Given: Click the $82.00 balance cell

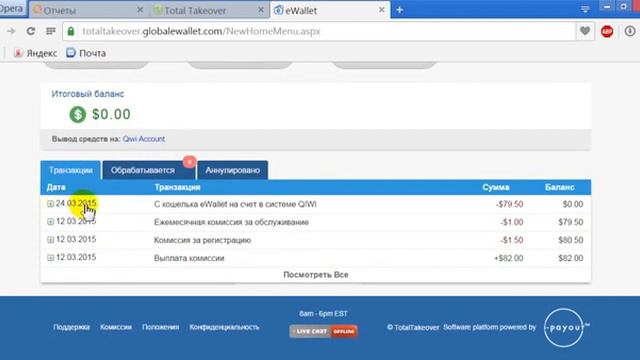Looking at the screenshot, I should click(x=571, y=258).
